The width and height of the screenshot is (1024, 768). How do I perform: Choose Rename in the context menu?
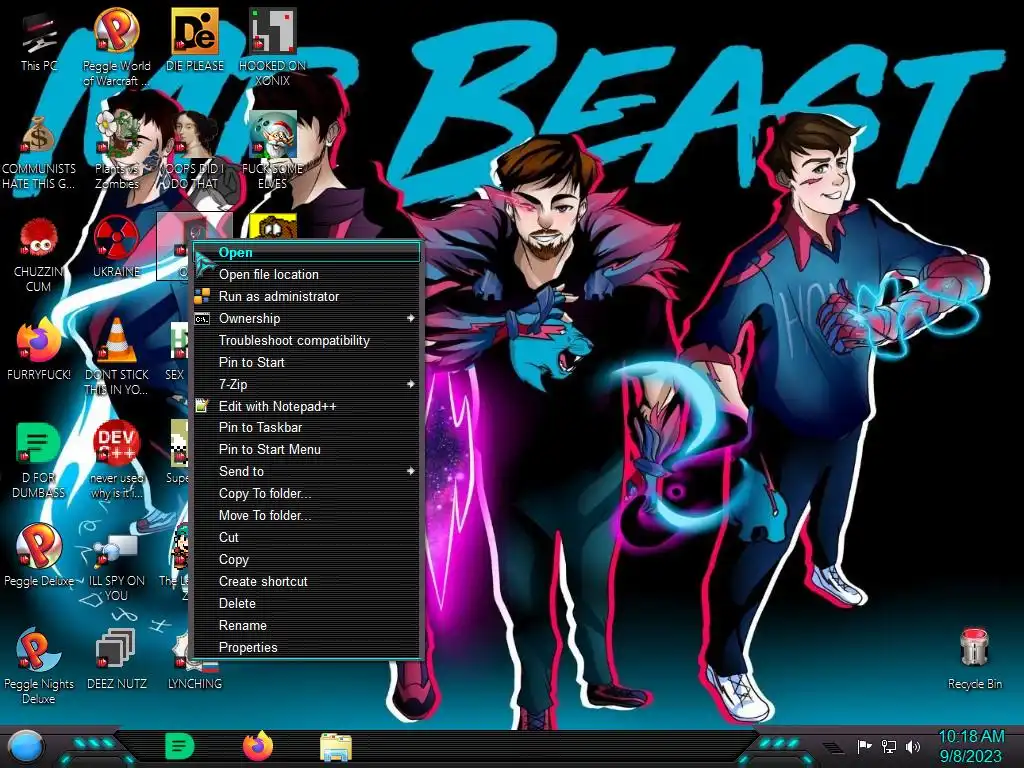point(306,625)
